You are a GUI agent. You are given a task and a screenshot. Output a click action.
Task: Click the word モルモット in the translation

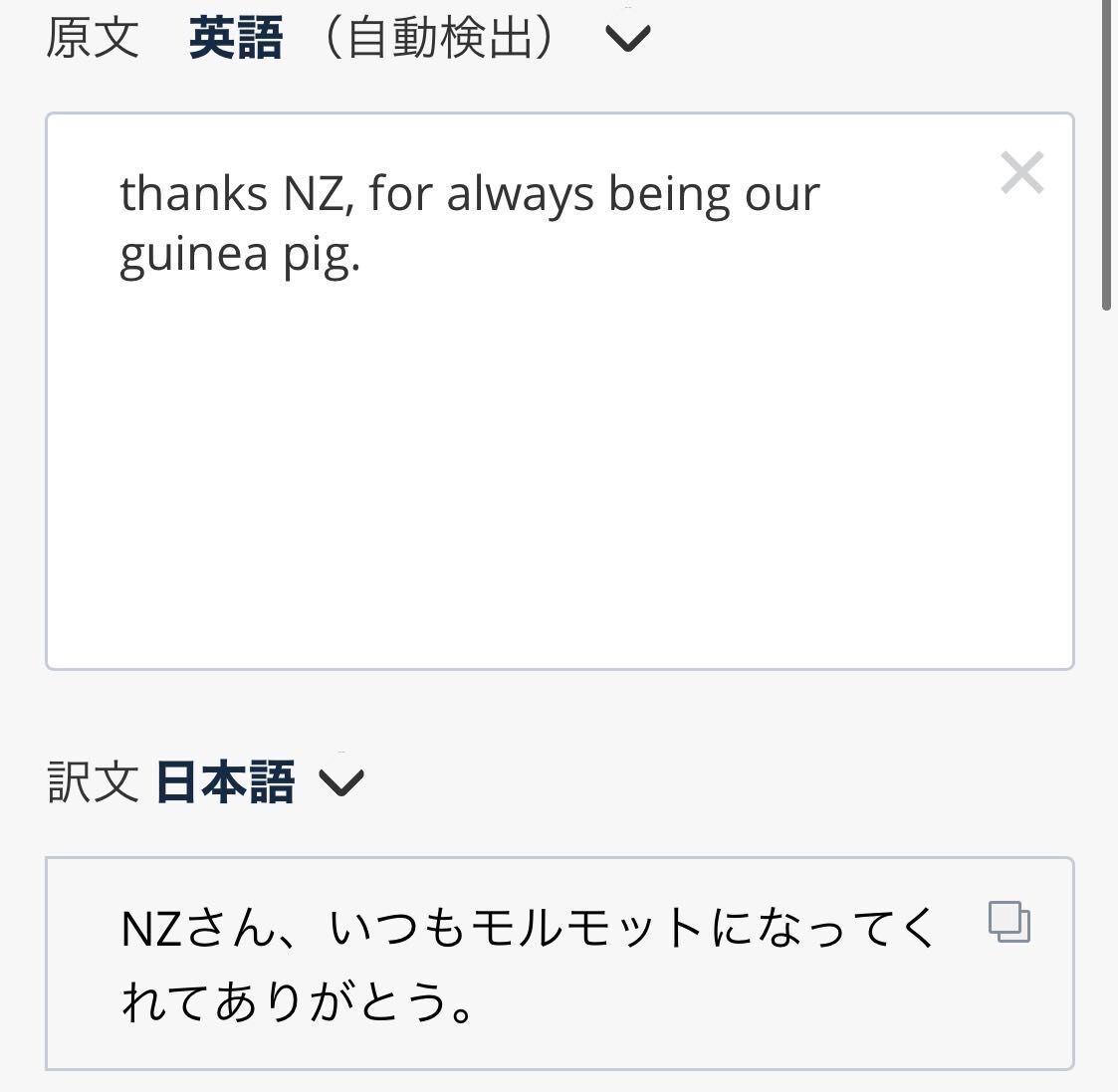[x=586, y=928]
